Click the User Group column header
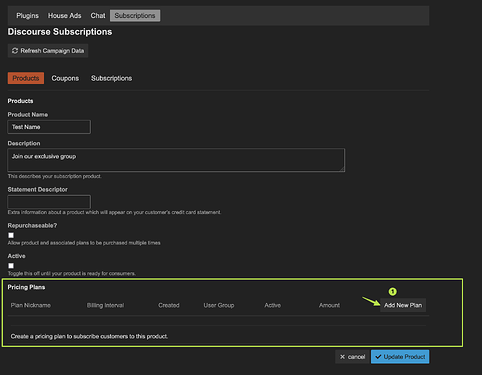This screenshot has width=482, height=375. (x=219, y=305)
